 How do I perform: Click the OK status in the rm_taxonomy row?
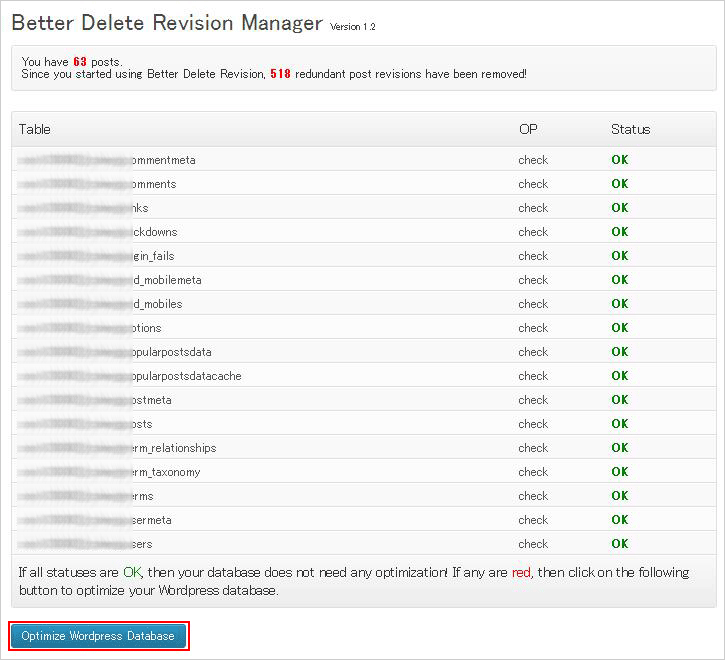coord(620,472)
